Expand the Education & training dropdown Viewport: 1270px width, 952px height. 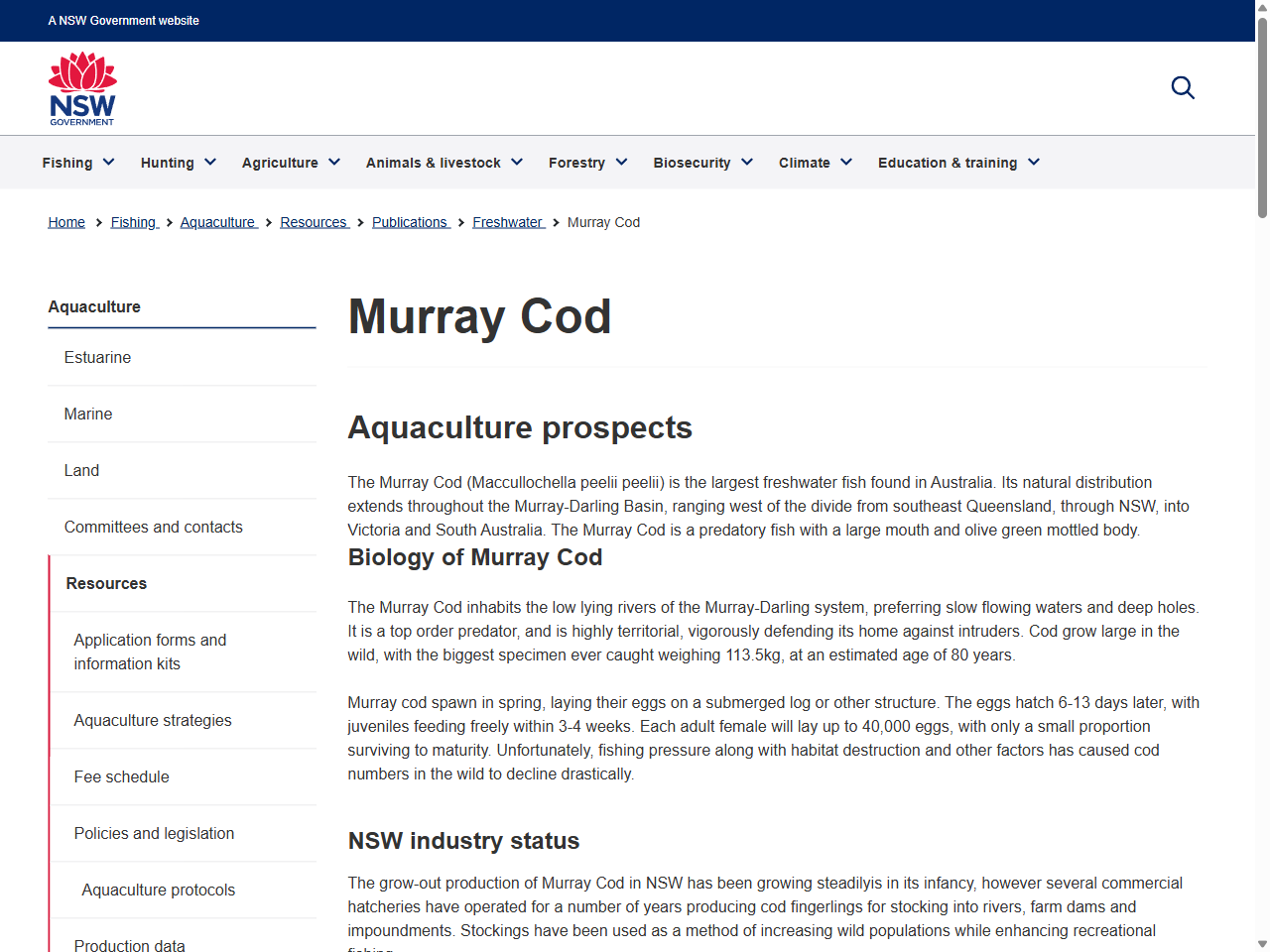pyautogui.click(x=957, y=162)
